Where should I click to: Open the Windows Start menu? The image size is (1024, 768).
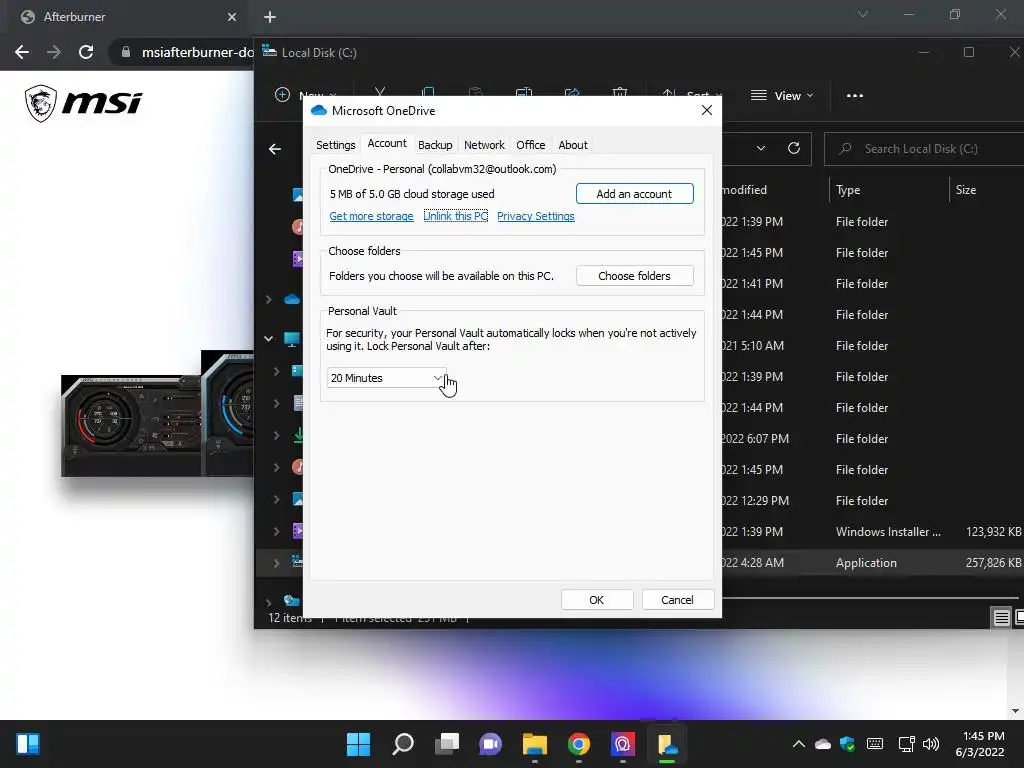[x=358, y=744]
